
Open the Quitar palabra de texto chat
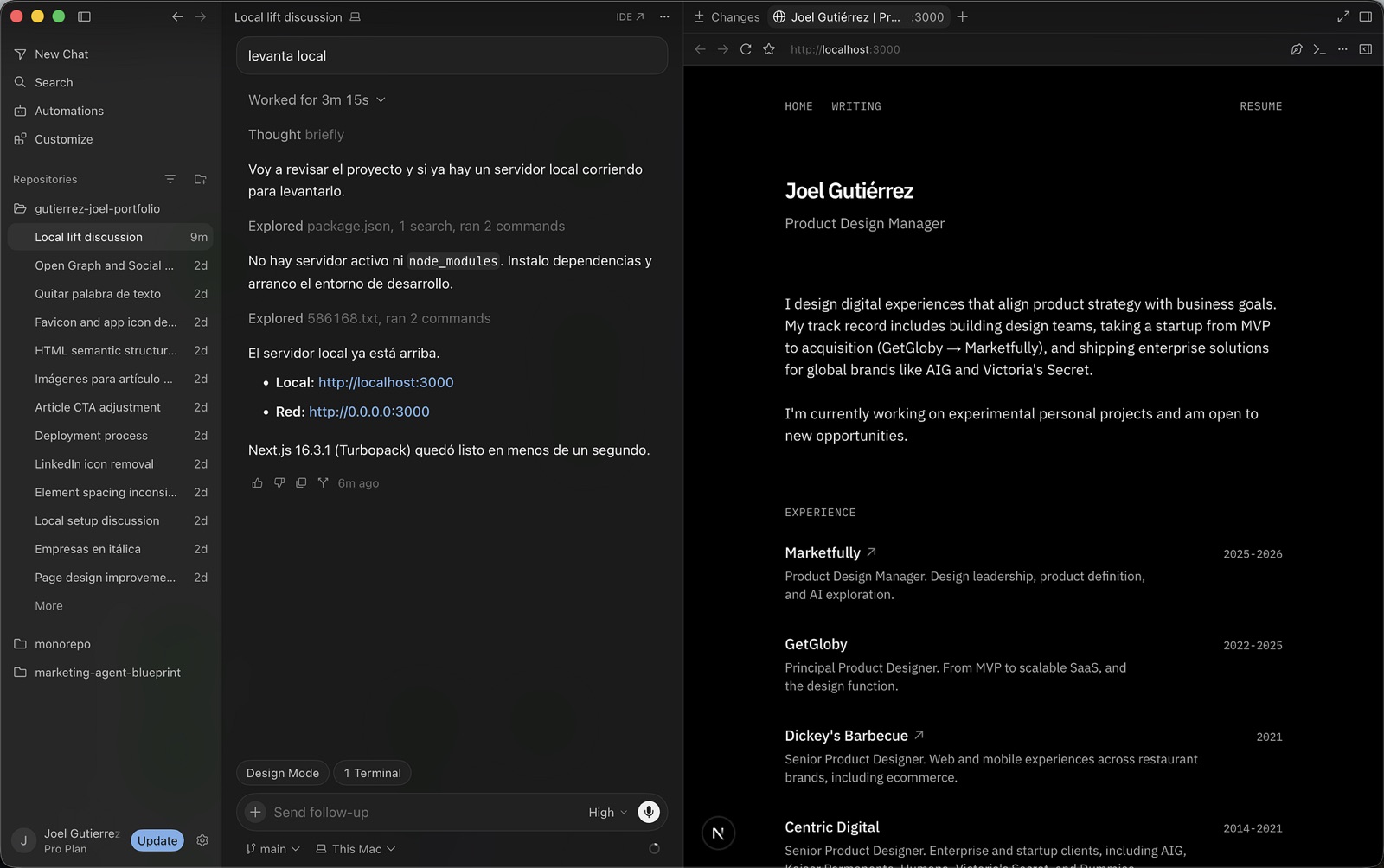click(110, 294)
